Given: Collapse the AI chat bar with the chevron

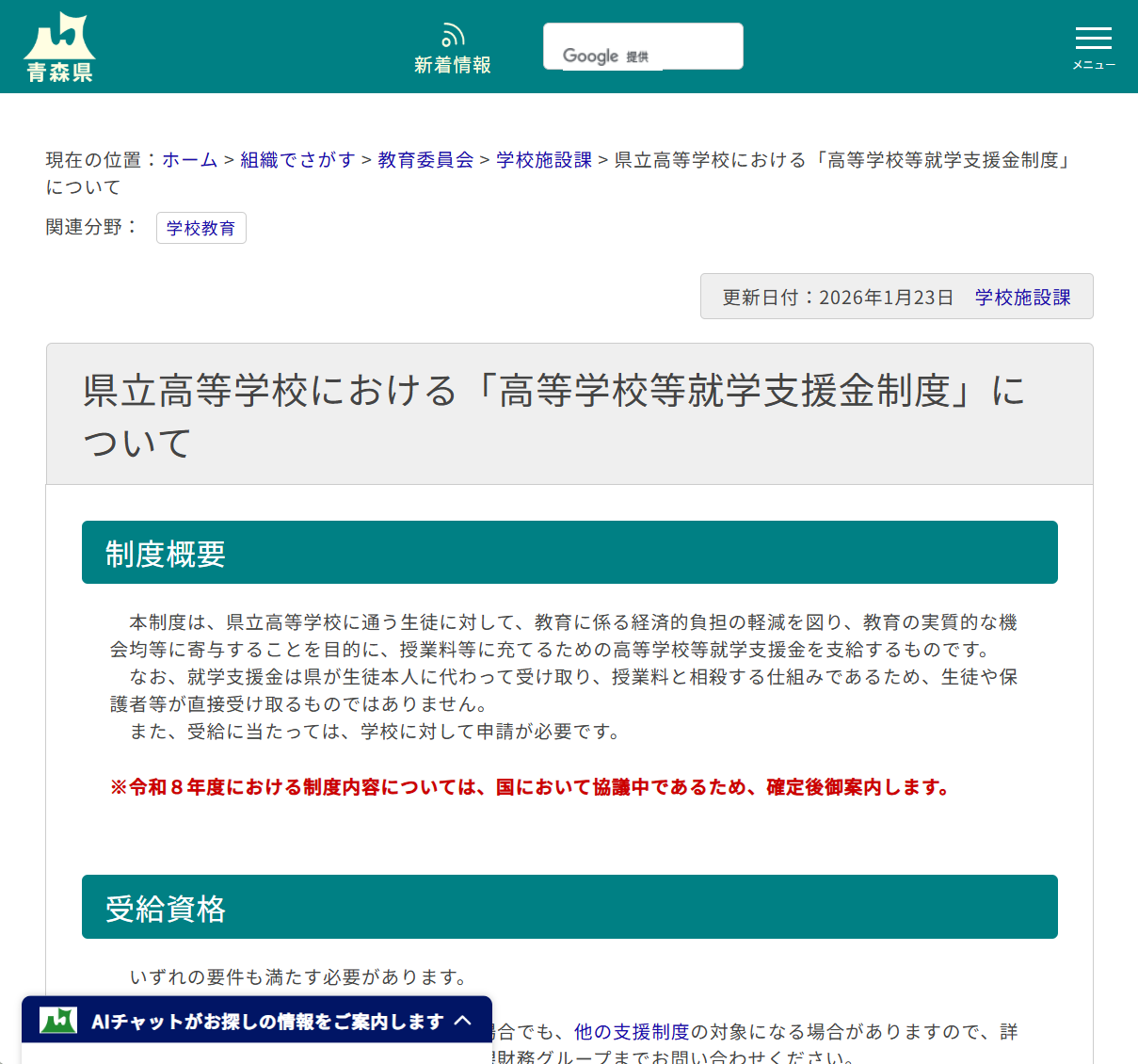Looking at the screenshot, I should pyautogui.click(x=464, y=1020).
